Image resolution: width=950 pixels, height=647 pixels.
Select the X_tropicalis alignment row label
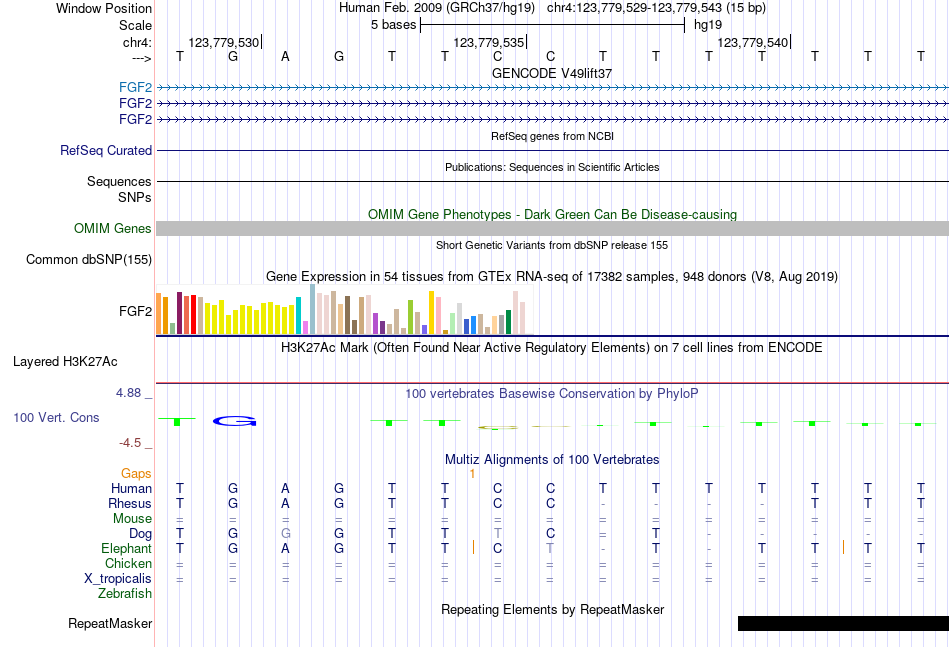click(x=118, y=579)
